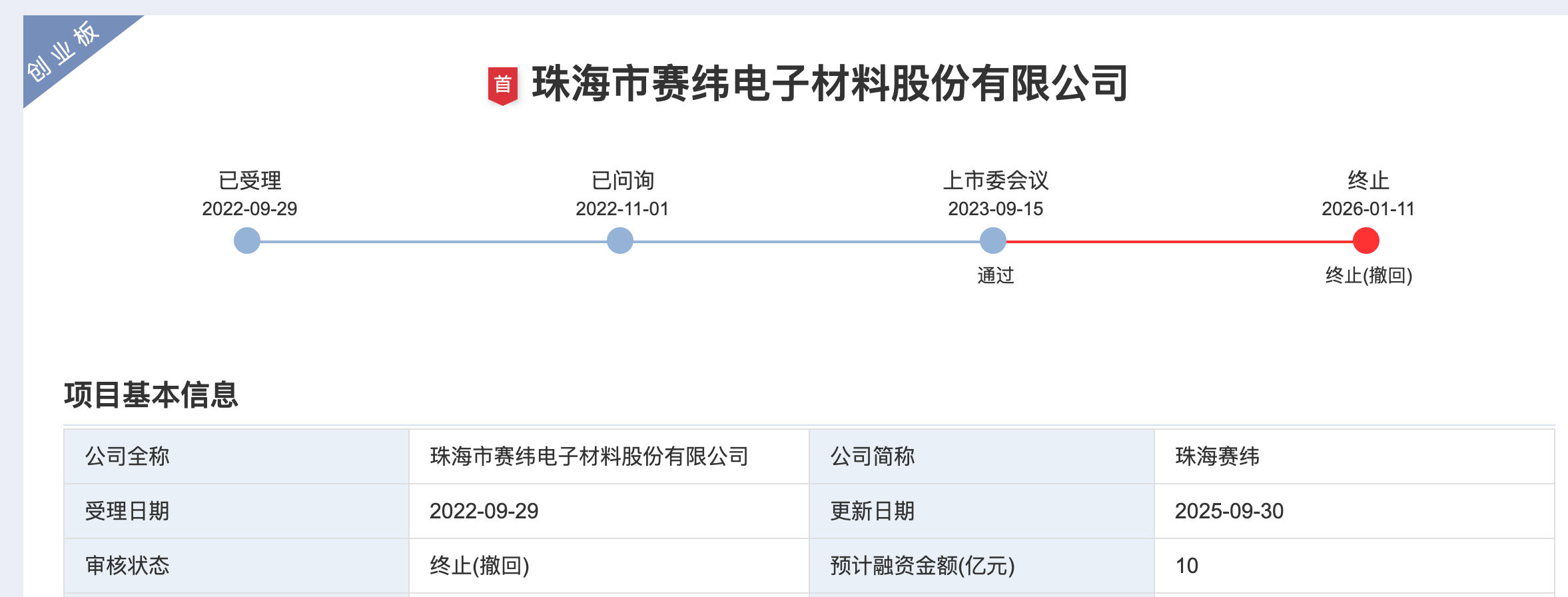Click the 通过 result label

[995, 275]
